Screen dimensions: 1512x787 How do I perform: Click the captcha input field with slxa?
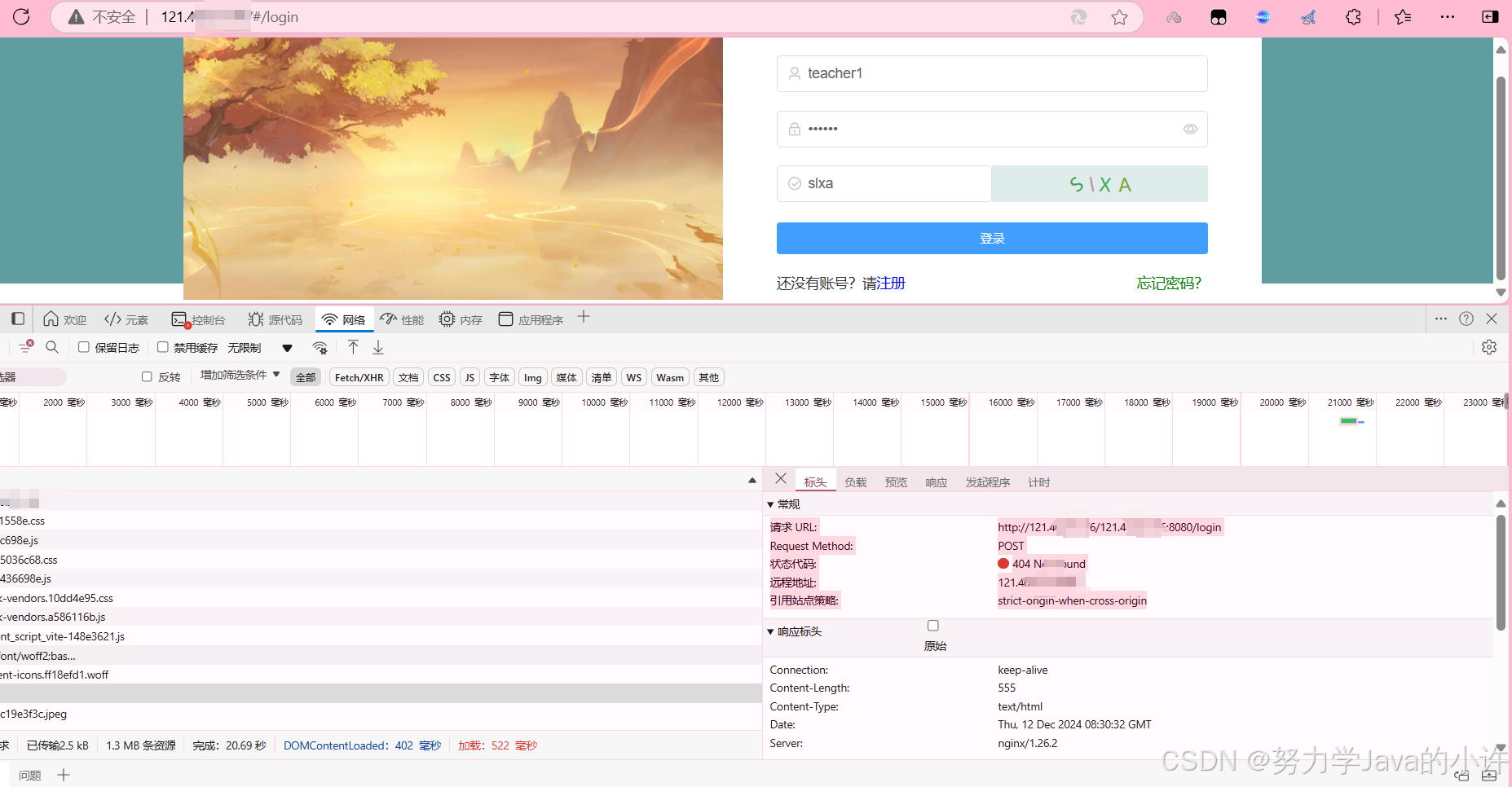(884, 183)
